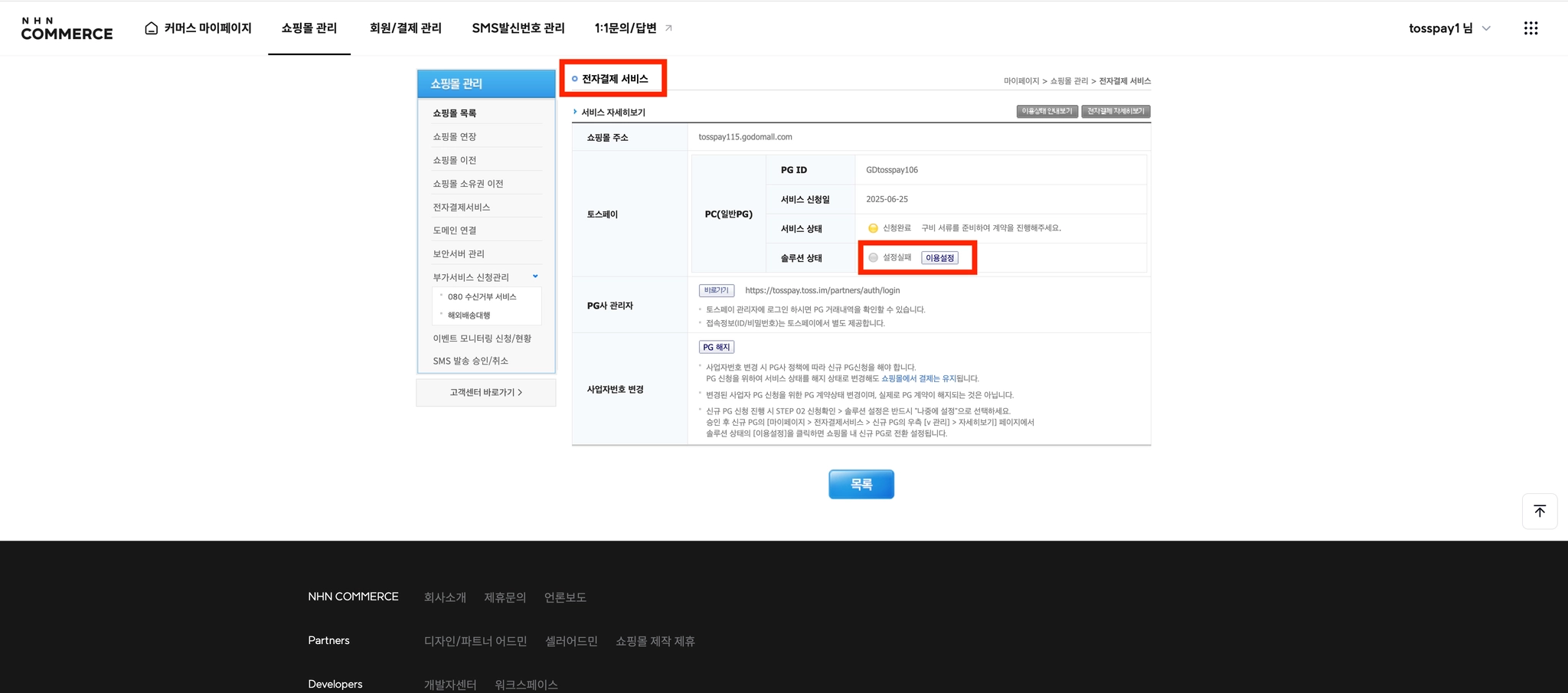Open 전자결제서비스 in the sidebar
The image size is (1568, 693).
click(462, 207)
